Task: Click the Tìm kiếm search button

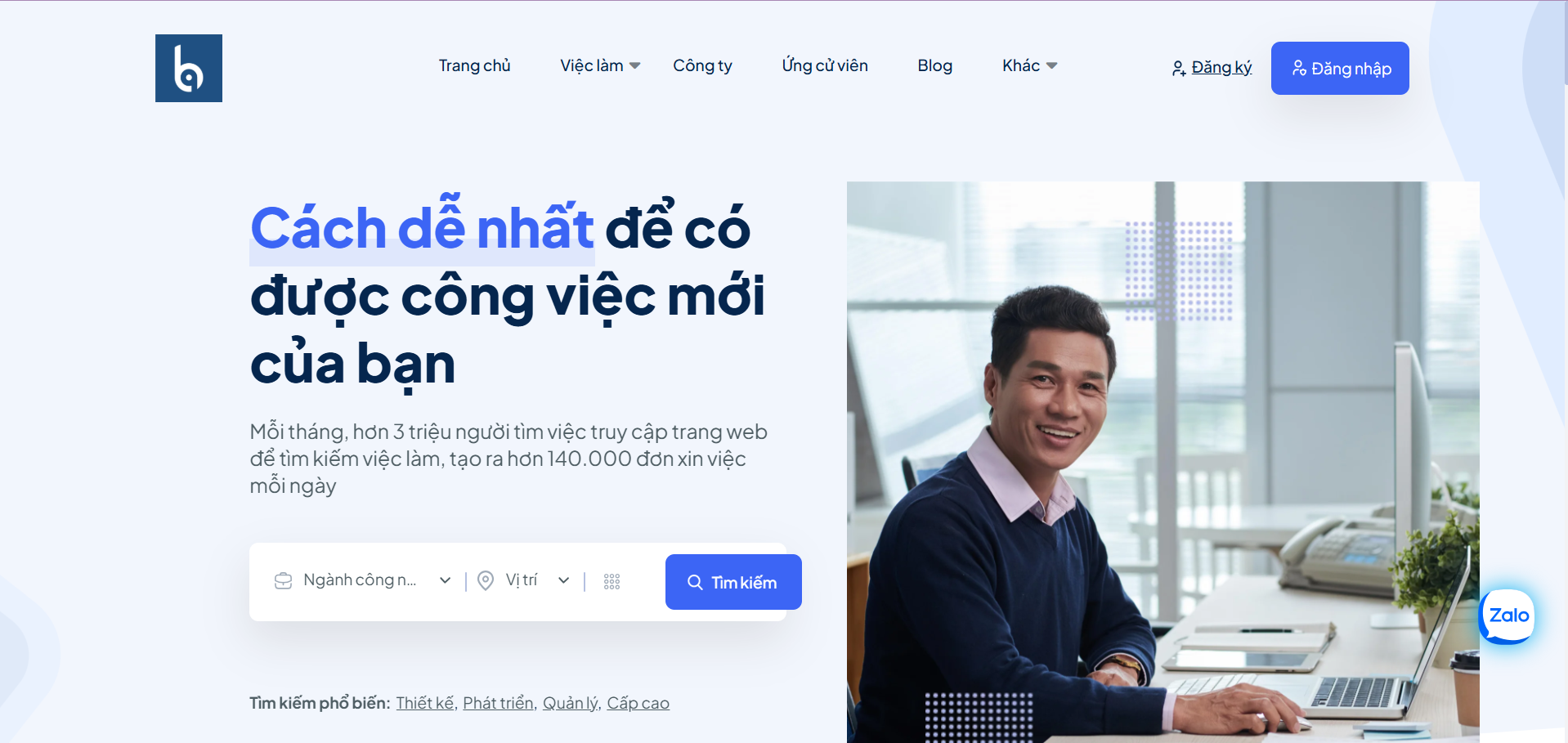Action: (x=733, y=582)
